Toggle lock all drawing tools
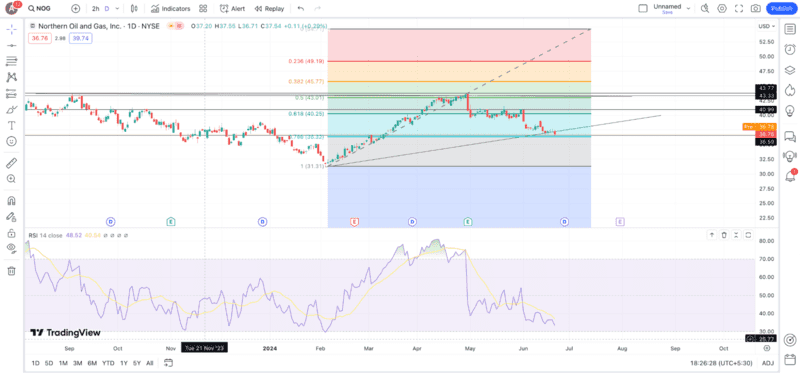800x373 pixels. coord(11,233)
